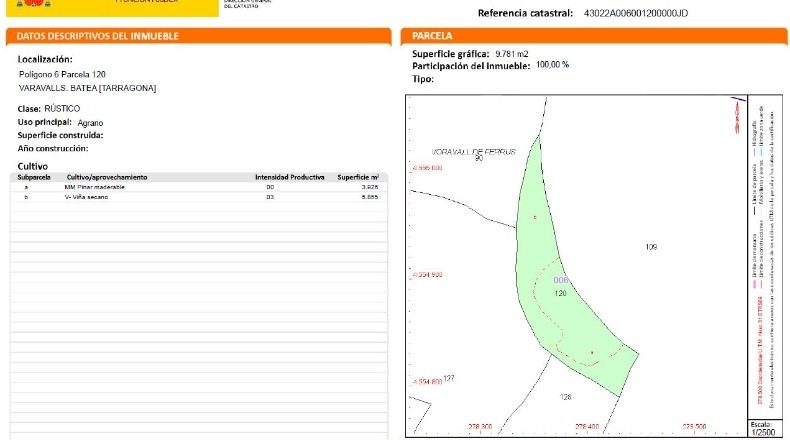Viewport: 790px width, 440px height.
Task: Click intensity value '00' in row a
Action: point(270,187)
